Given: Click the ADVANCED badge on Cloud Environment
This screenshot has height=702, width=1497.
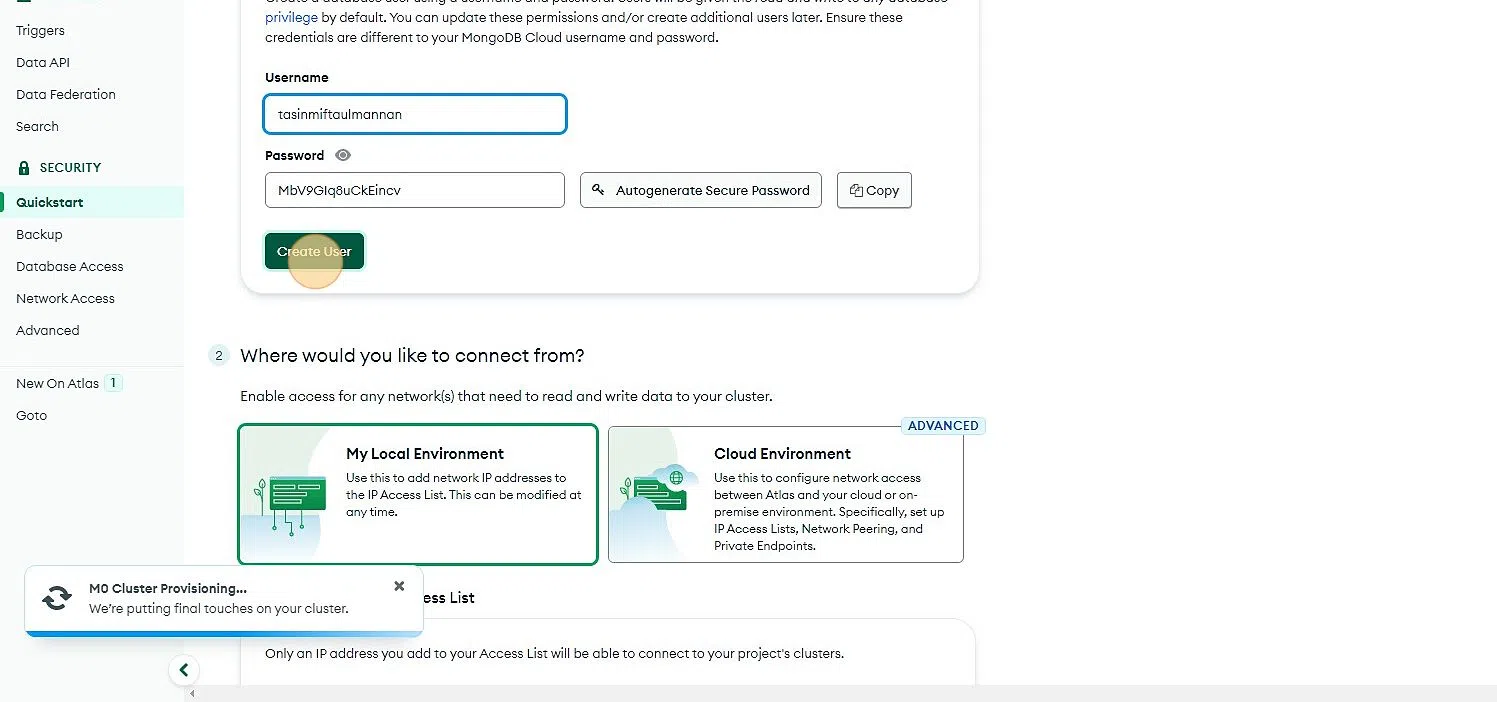Looking at the screenshot, I should click(943, 426).
